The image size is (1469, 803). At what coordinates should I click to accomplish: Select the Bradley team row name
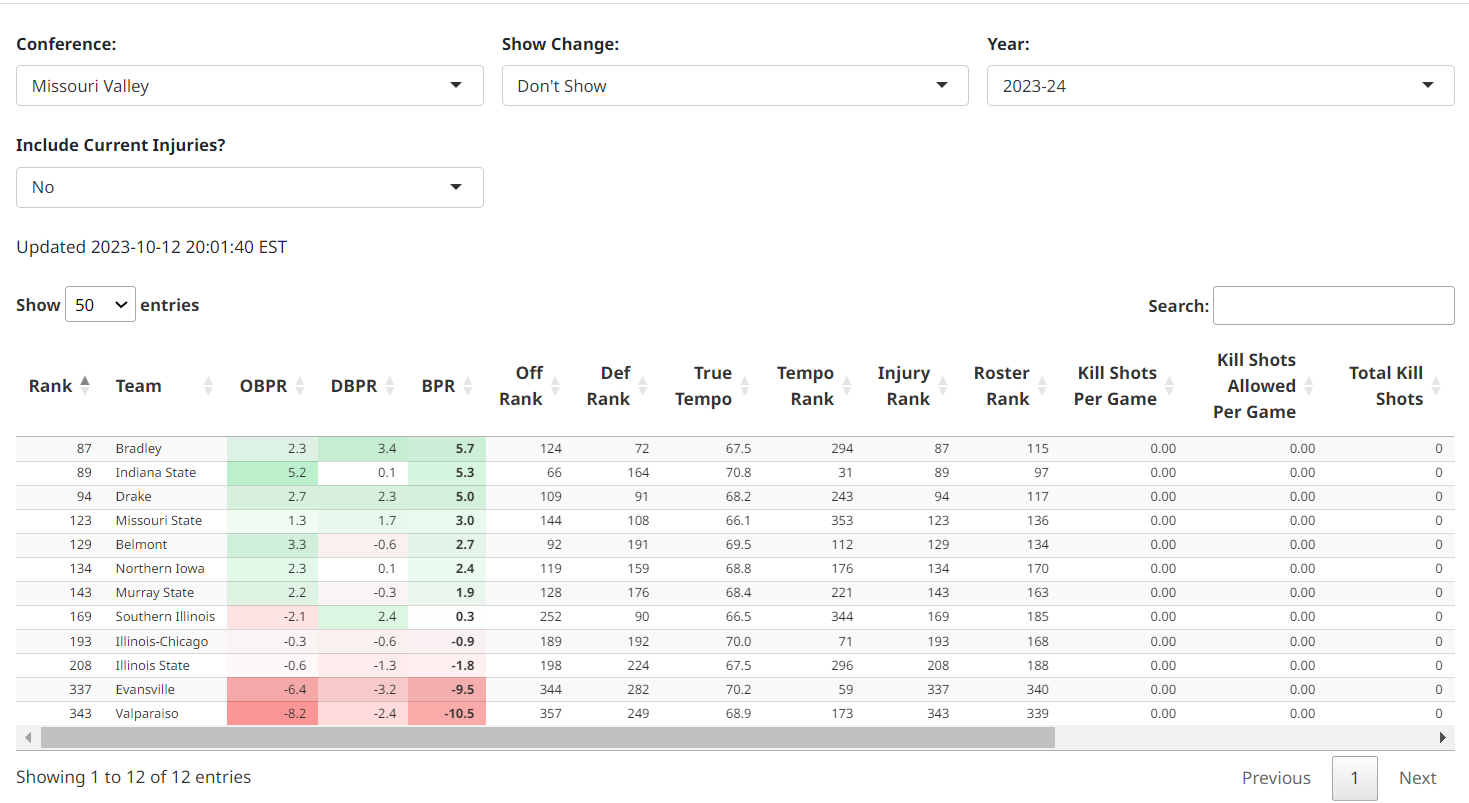[138, 449]
